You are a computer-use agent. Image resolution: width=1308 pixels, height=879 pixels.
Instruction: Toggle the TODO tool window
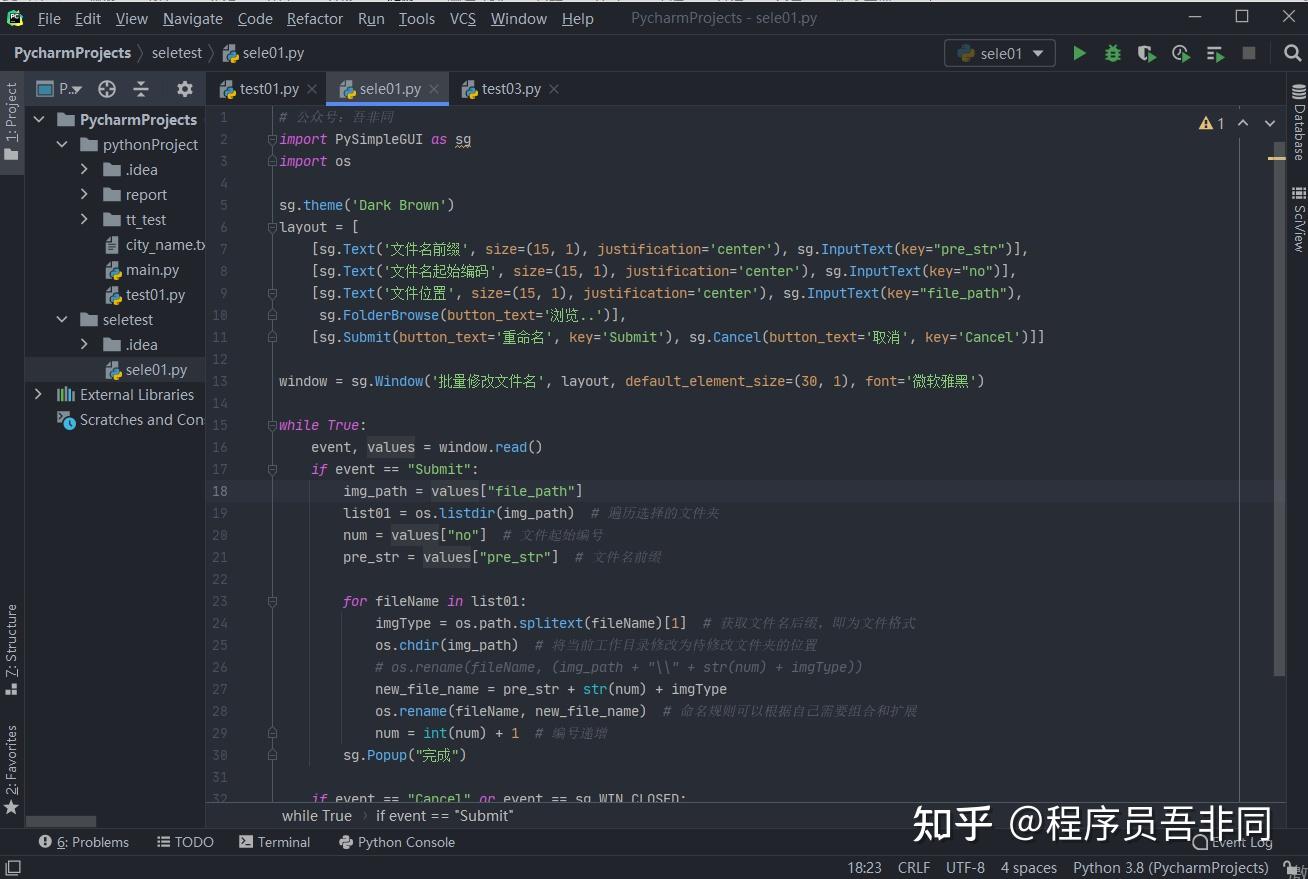tap(185, 842)
